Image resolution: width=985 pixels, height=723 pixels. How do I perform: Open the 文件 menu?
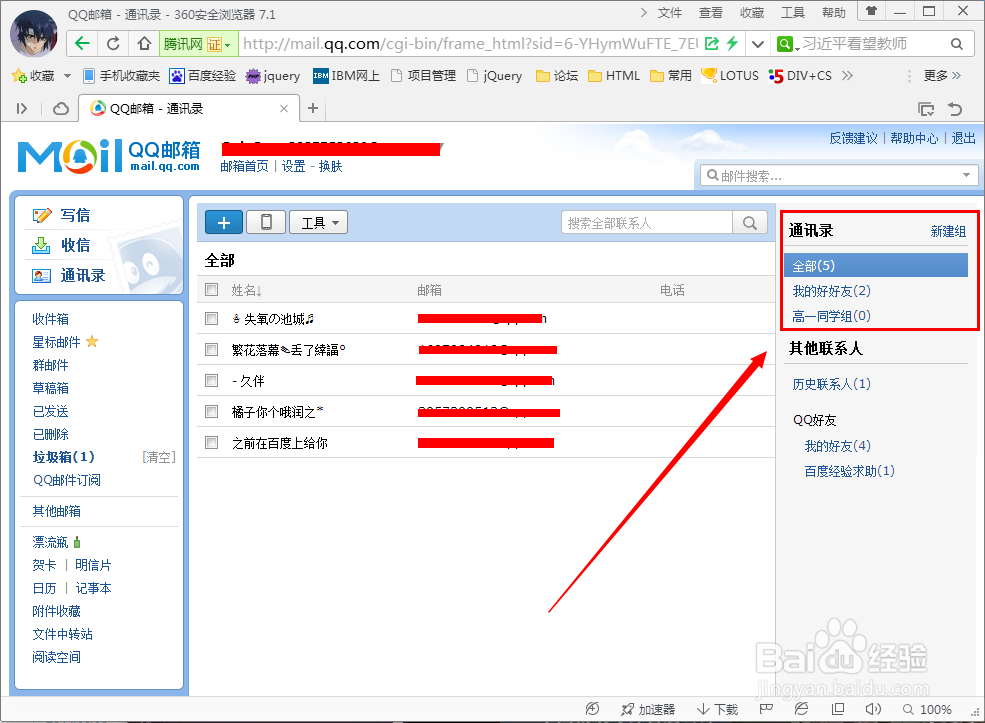(670, 13)
